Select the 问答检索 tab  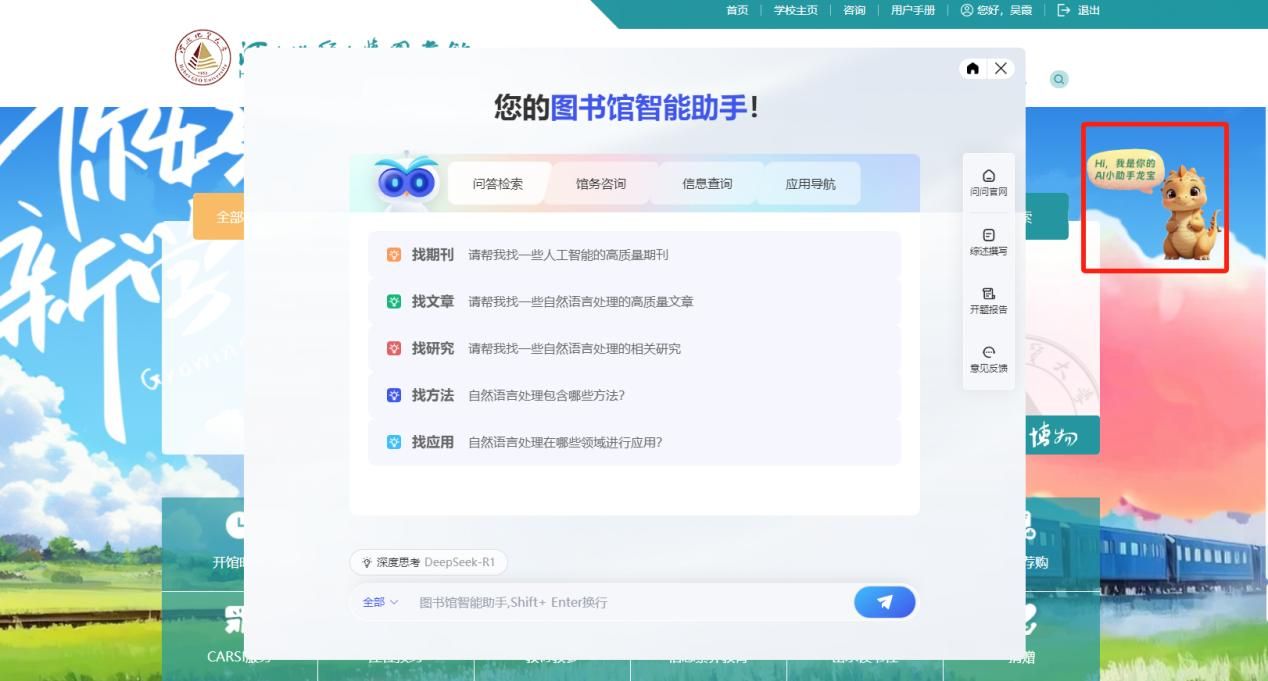(498, 184)
